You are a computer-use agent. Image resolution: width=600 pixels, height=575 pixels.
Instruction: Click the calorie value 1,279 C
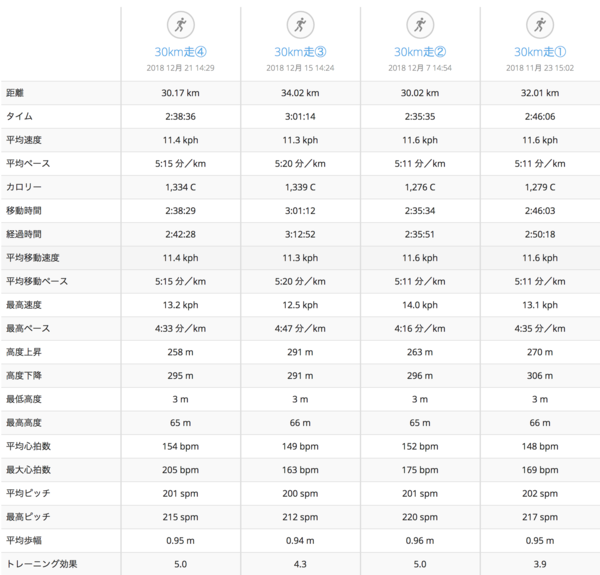click(540, 187)
